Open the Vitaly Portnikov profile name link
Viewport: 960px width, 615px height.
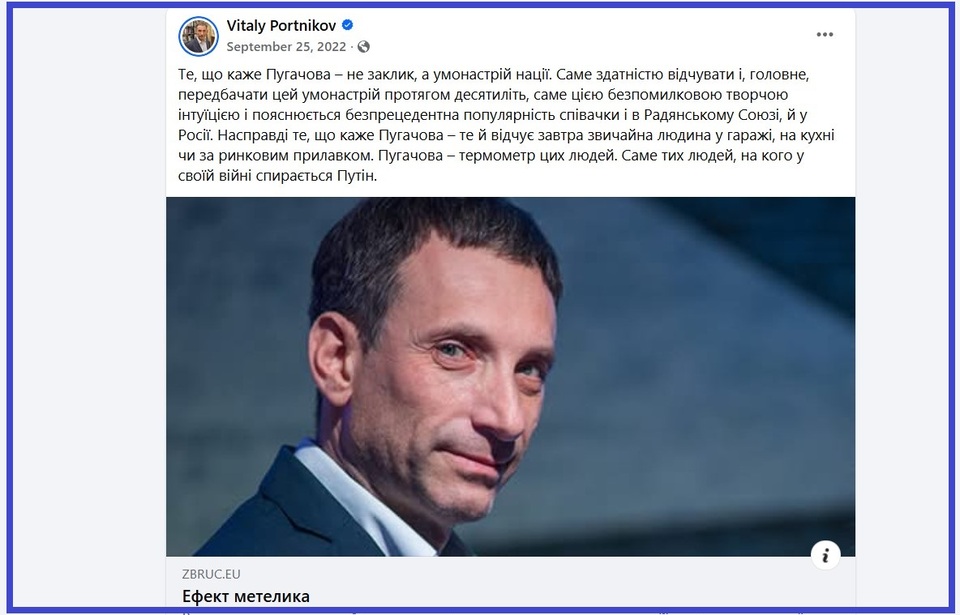(x=281, y=25)
